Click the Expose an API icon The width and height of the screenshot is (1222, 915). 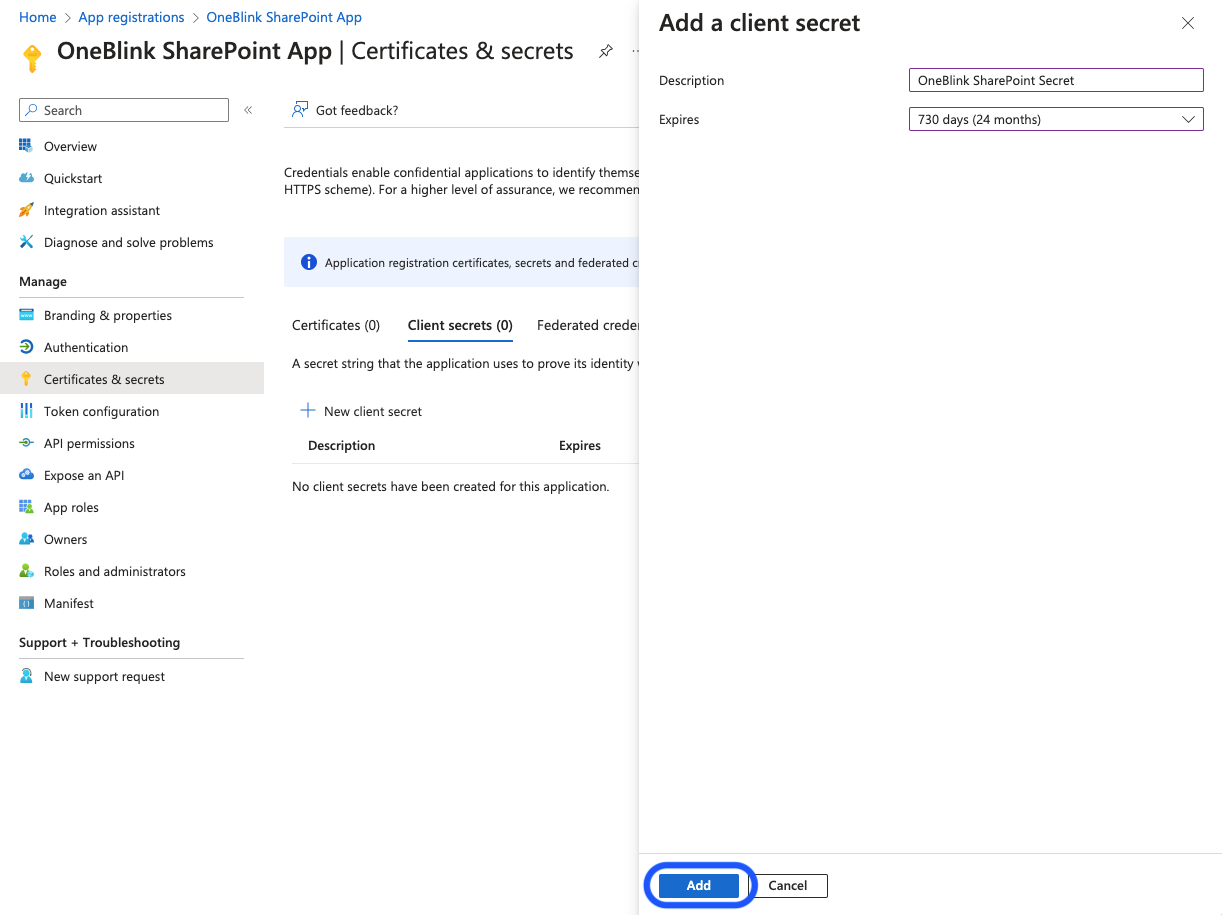26,475
